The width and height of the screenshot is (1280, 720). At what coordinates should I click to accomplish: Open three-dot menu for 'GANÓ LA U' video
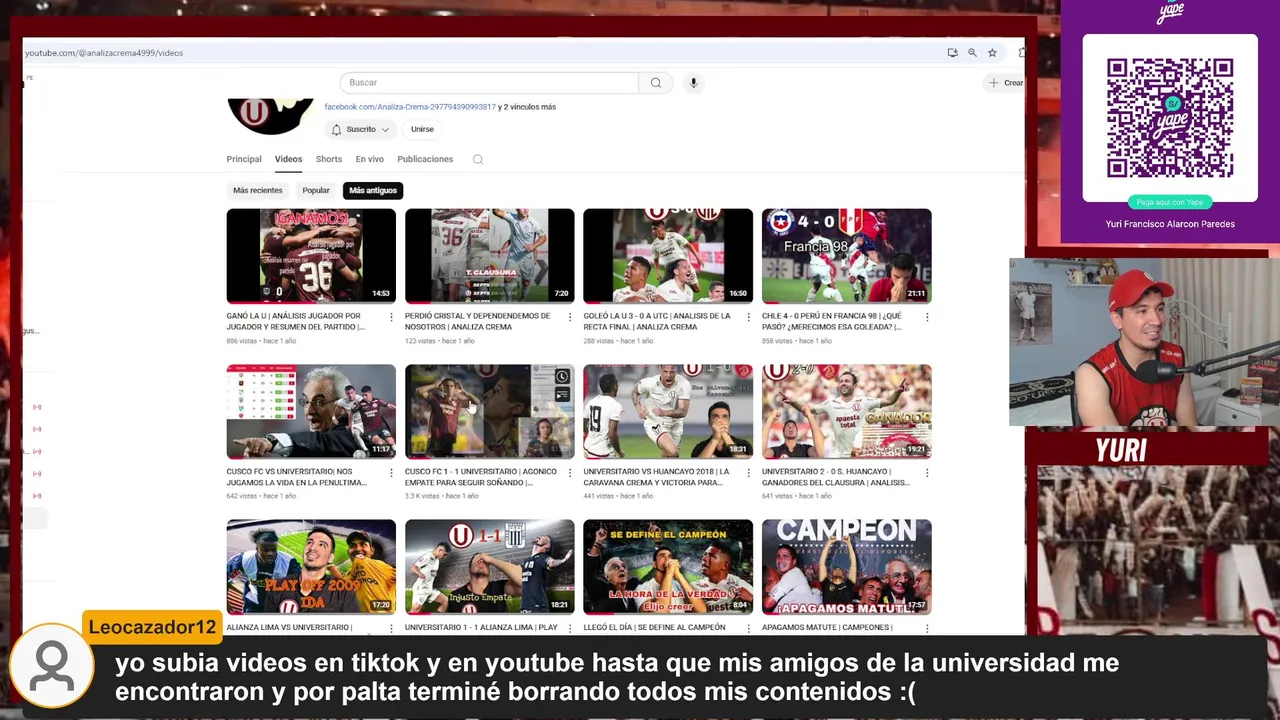(391, 317)
